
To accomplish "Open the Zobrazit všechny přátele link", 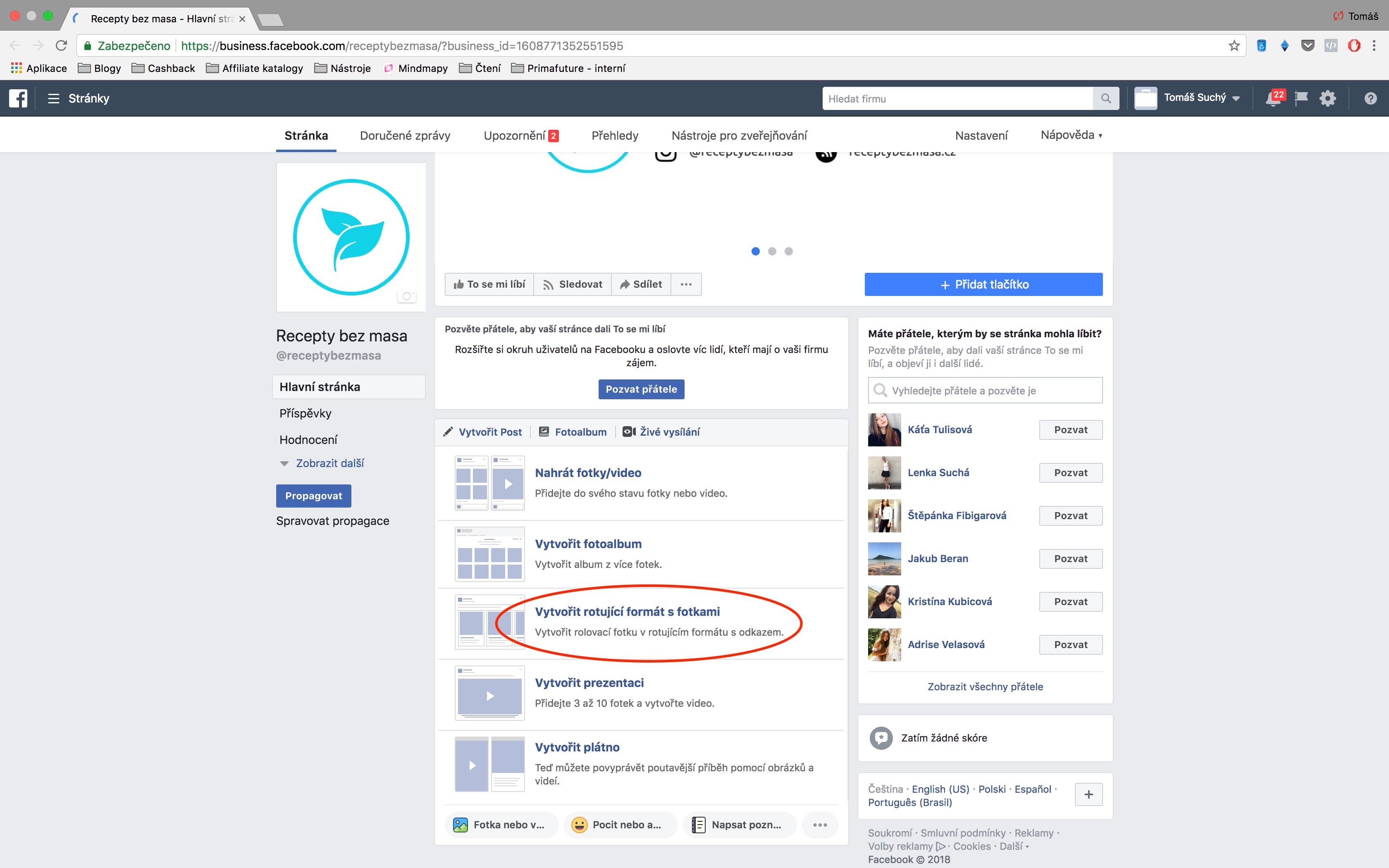I will [985, 687].
